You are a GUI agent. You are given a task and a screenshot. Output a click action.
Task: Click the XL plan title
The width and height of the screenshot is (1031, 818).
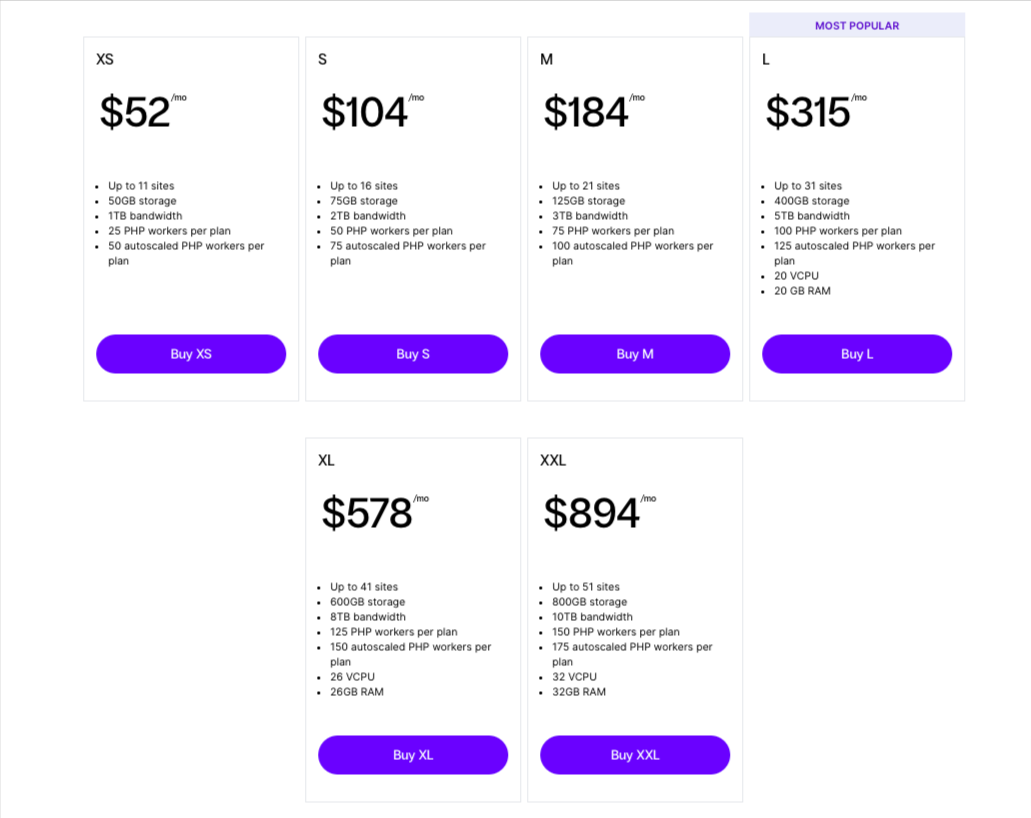325,461
